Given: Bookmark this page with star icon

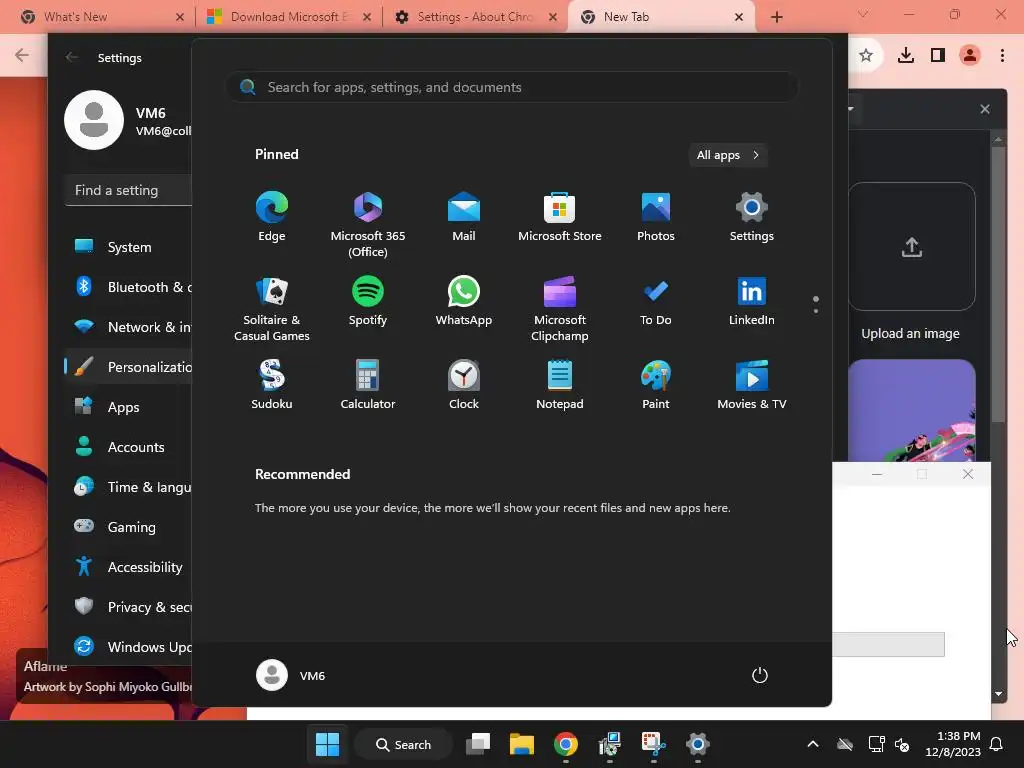Looking at the screenshot, I should point(866,56).
